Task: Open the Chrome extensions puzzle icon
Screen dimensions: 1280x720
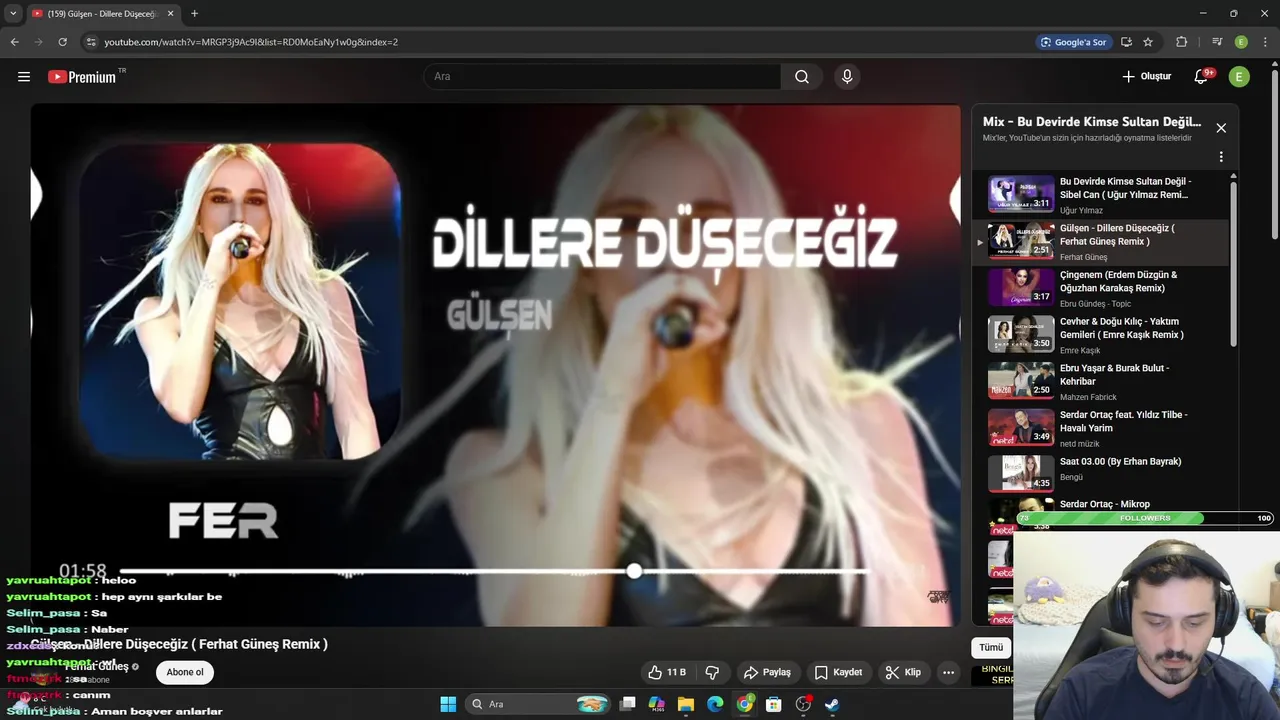Action: coord(1182,42)
